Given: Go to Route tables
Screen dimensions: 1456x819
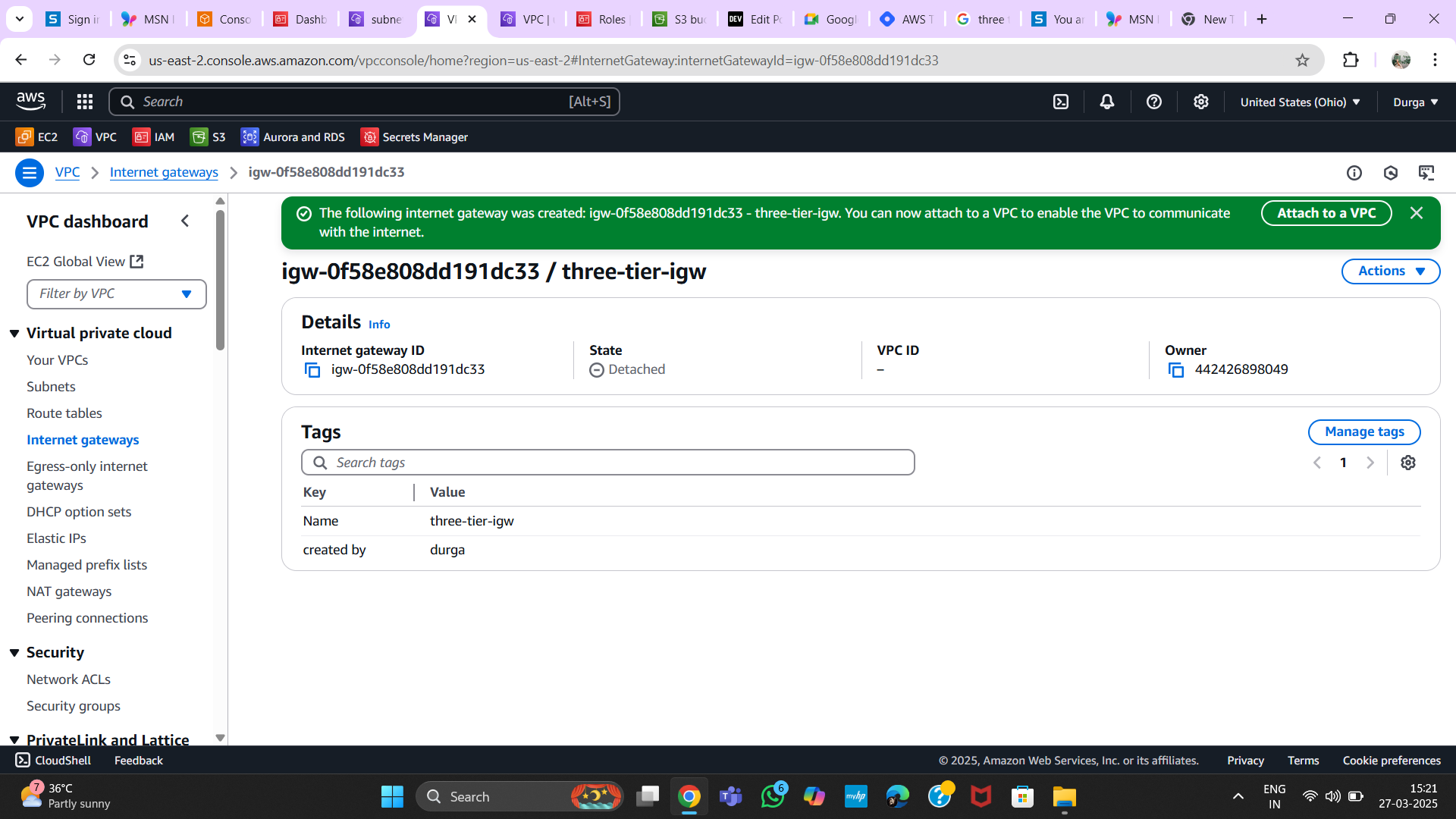Looking at the screenshot, I should point(64,413).
